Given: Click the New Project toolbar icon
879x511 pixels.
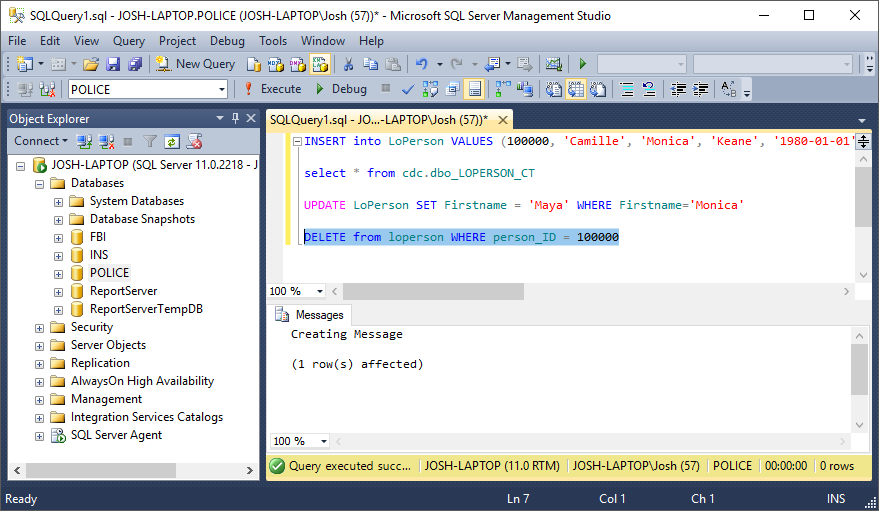Looking at the screenshot, I should (25, 64).
